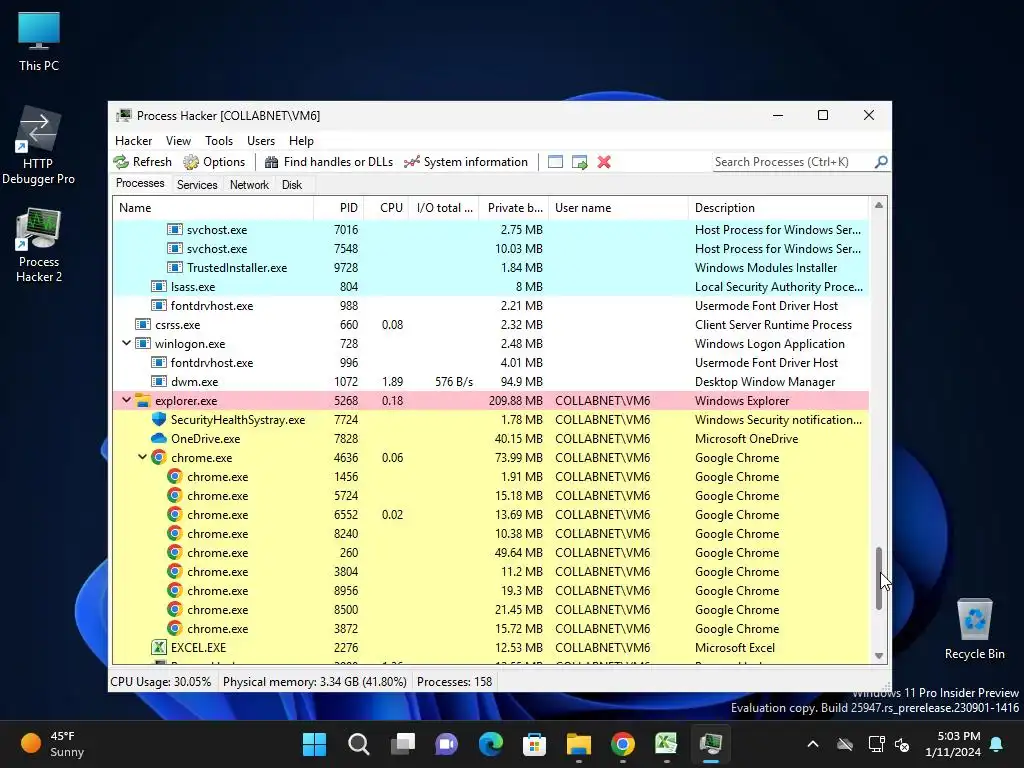Open Excel from the taskbar
The height and width of the screenshot is (768, 1024).
(666, 744)
